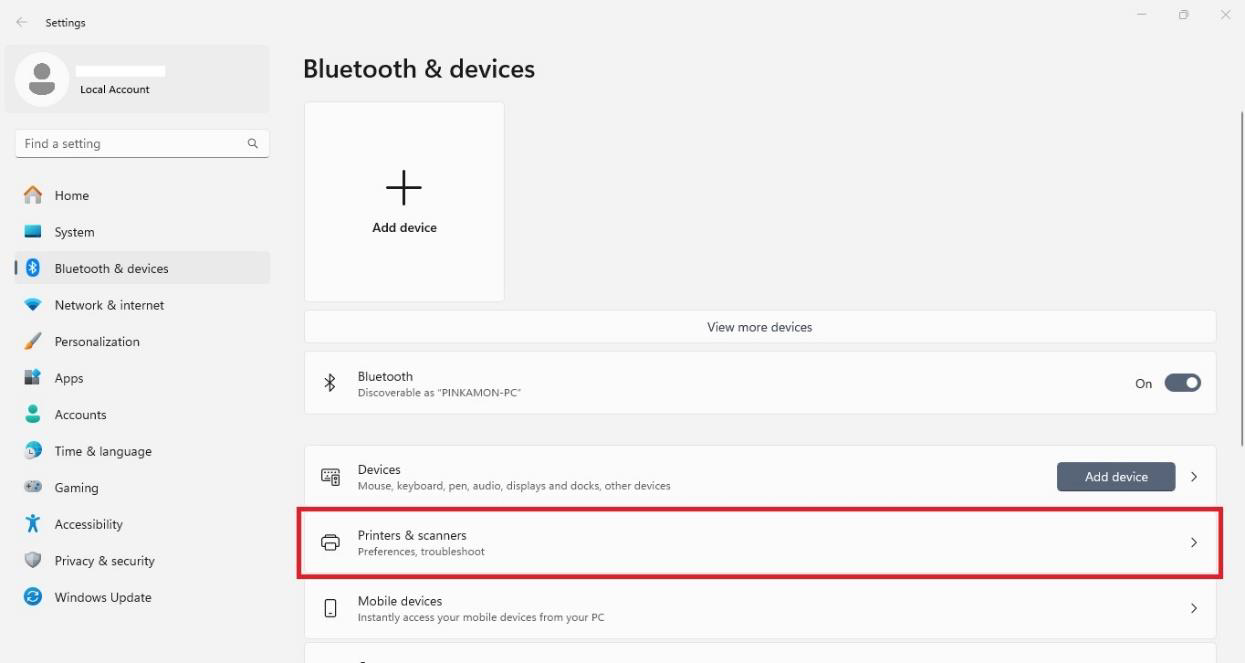Image resolution: width=1245 pixels, height=663 pixels.
Task: Expand the Devices row chevron
Action: tap(1194, 477)
